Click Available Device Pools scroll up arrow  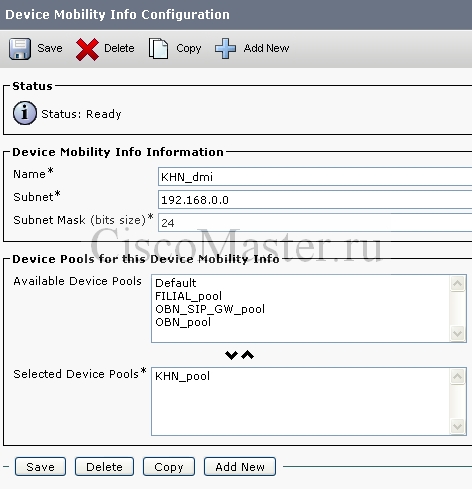(x=457, y=284)
